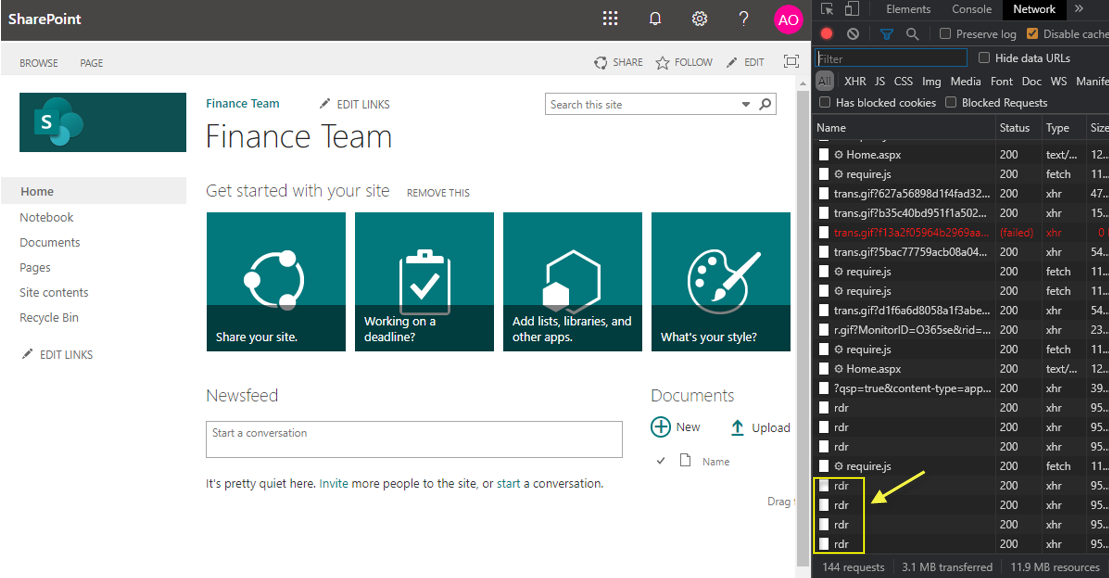Open the PAGE ribbon tab

(x=91, y=63)
